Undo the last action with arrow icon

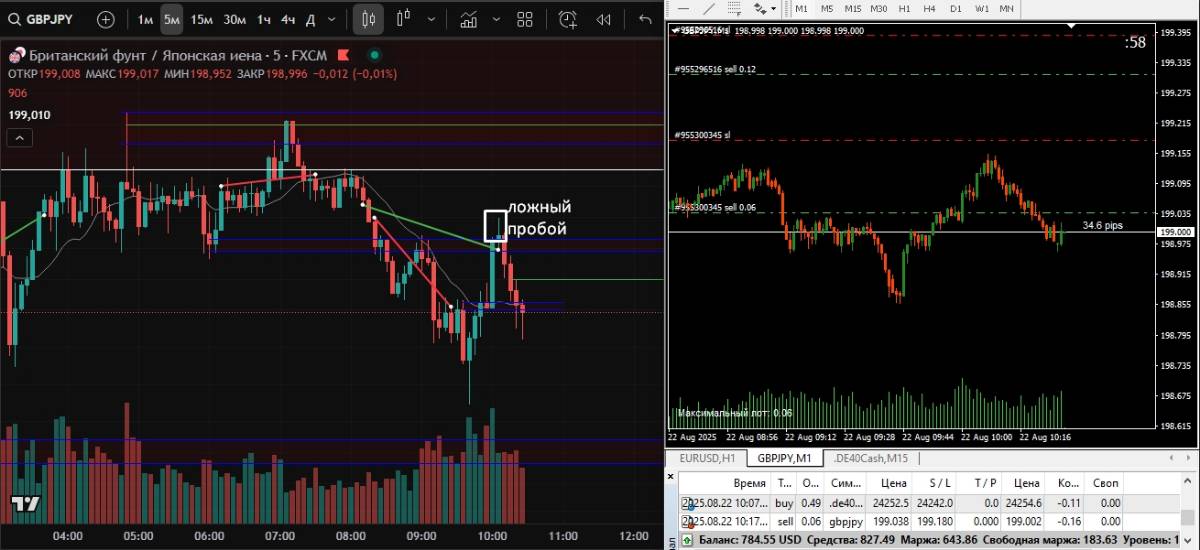click(645, 19)
